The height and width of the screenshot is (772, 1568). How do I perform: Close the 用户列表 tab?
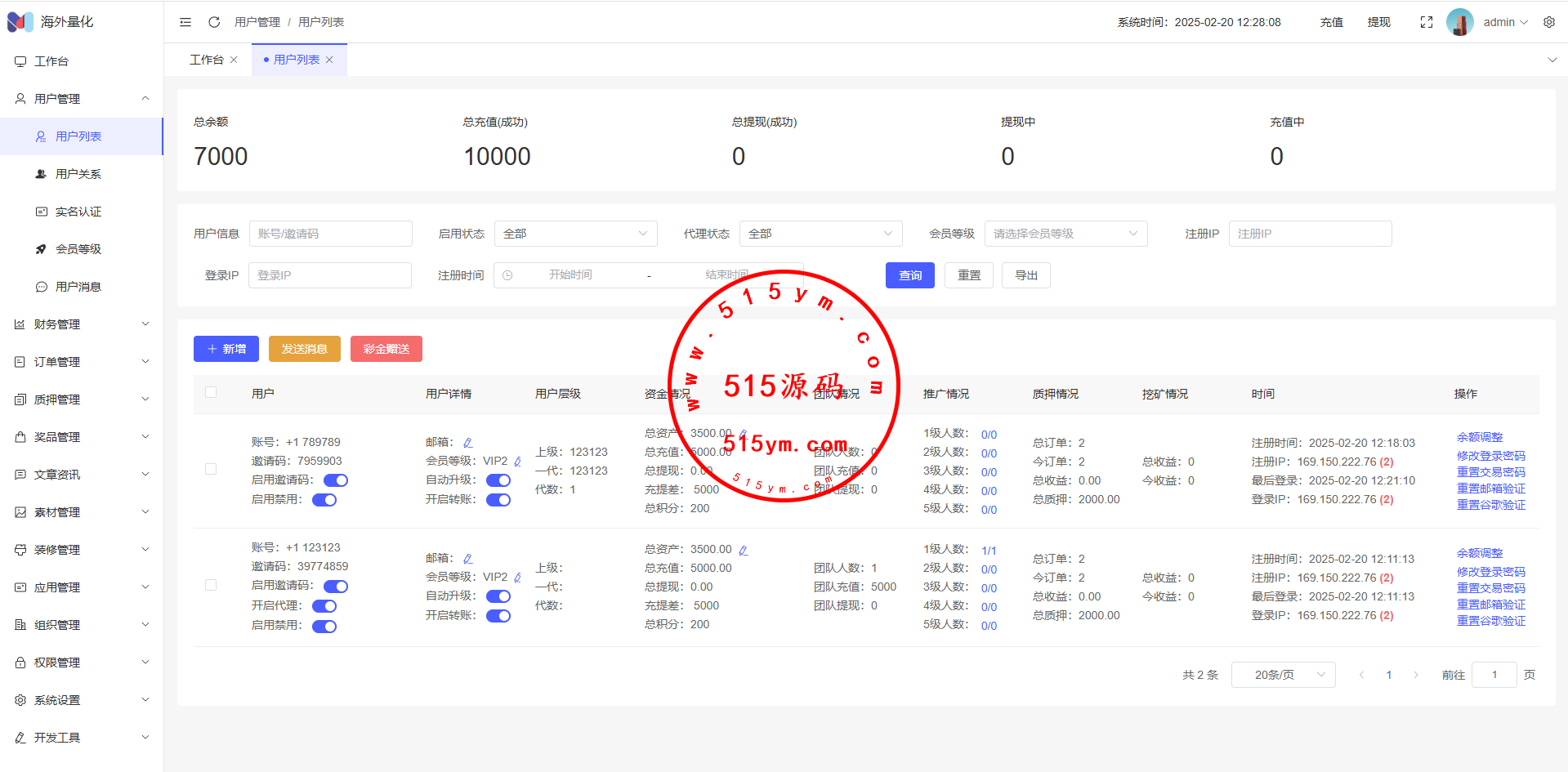pos(329,60)
